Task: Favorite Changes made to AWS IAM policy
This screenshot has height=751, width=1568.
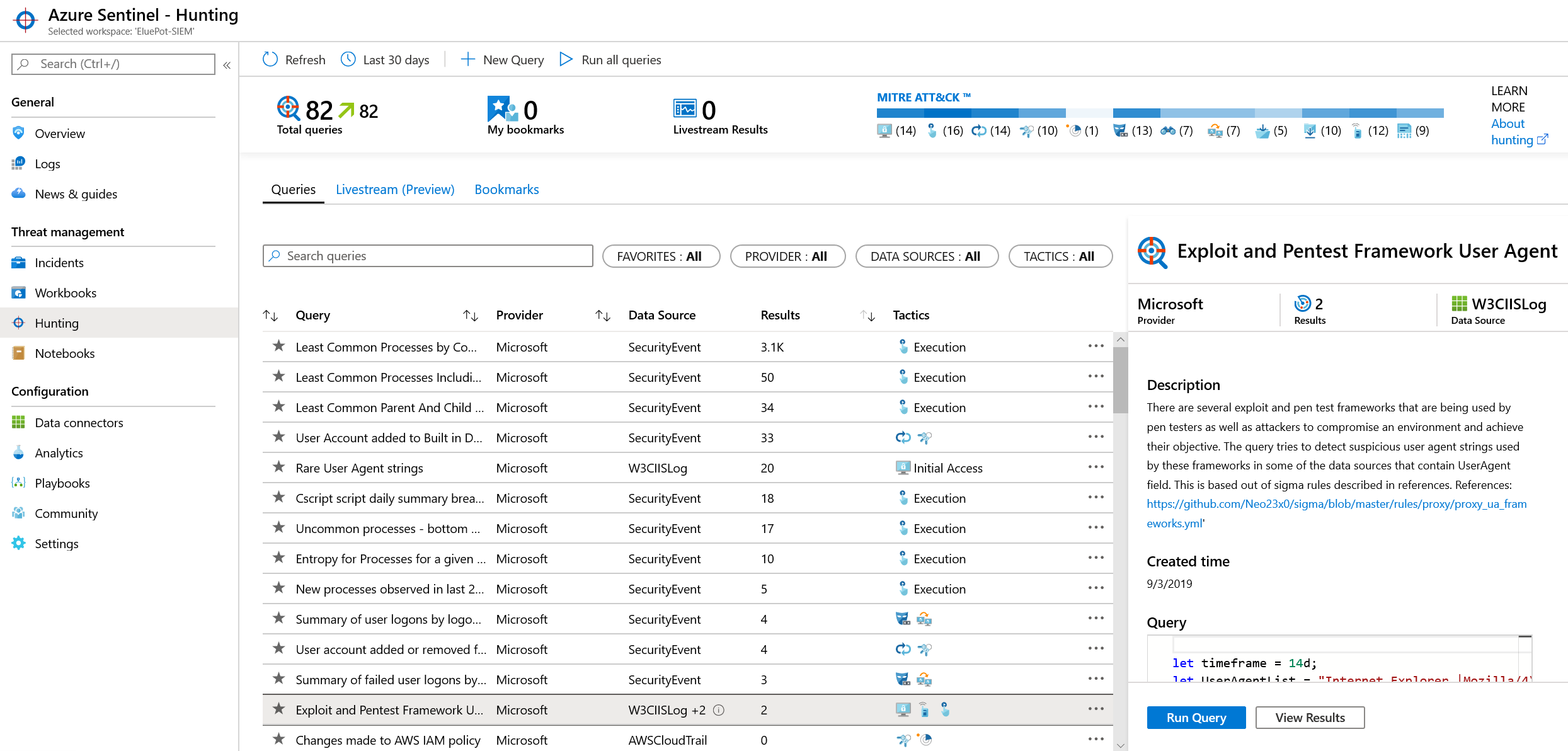Action: click(x=278, y=739)
